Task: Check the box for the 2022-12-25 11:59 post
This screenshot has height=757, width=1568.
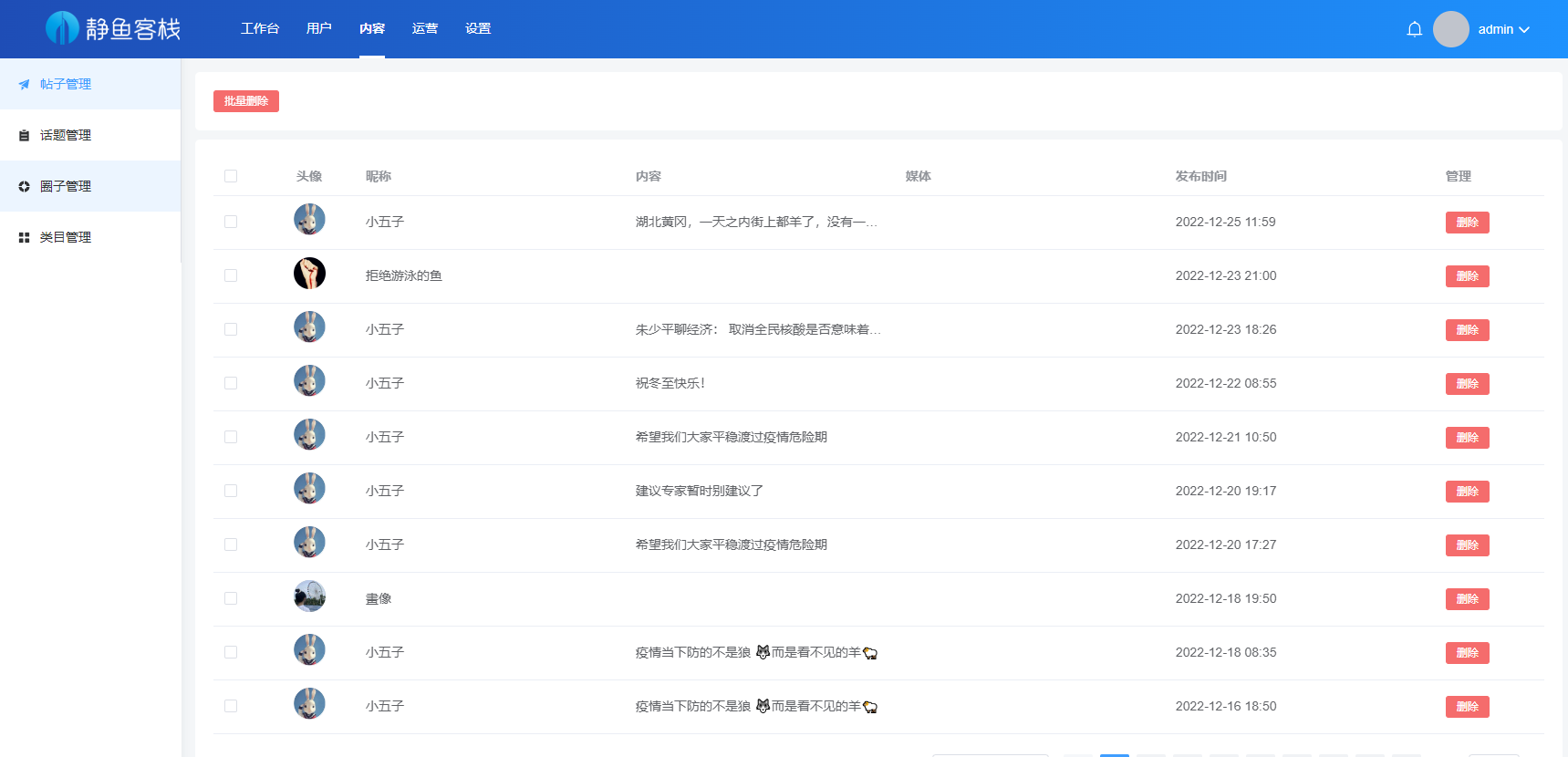Action: (x=231, y=222)
